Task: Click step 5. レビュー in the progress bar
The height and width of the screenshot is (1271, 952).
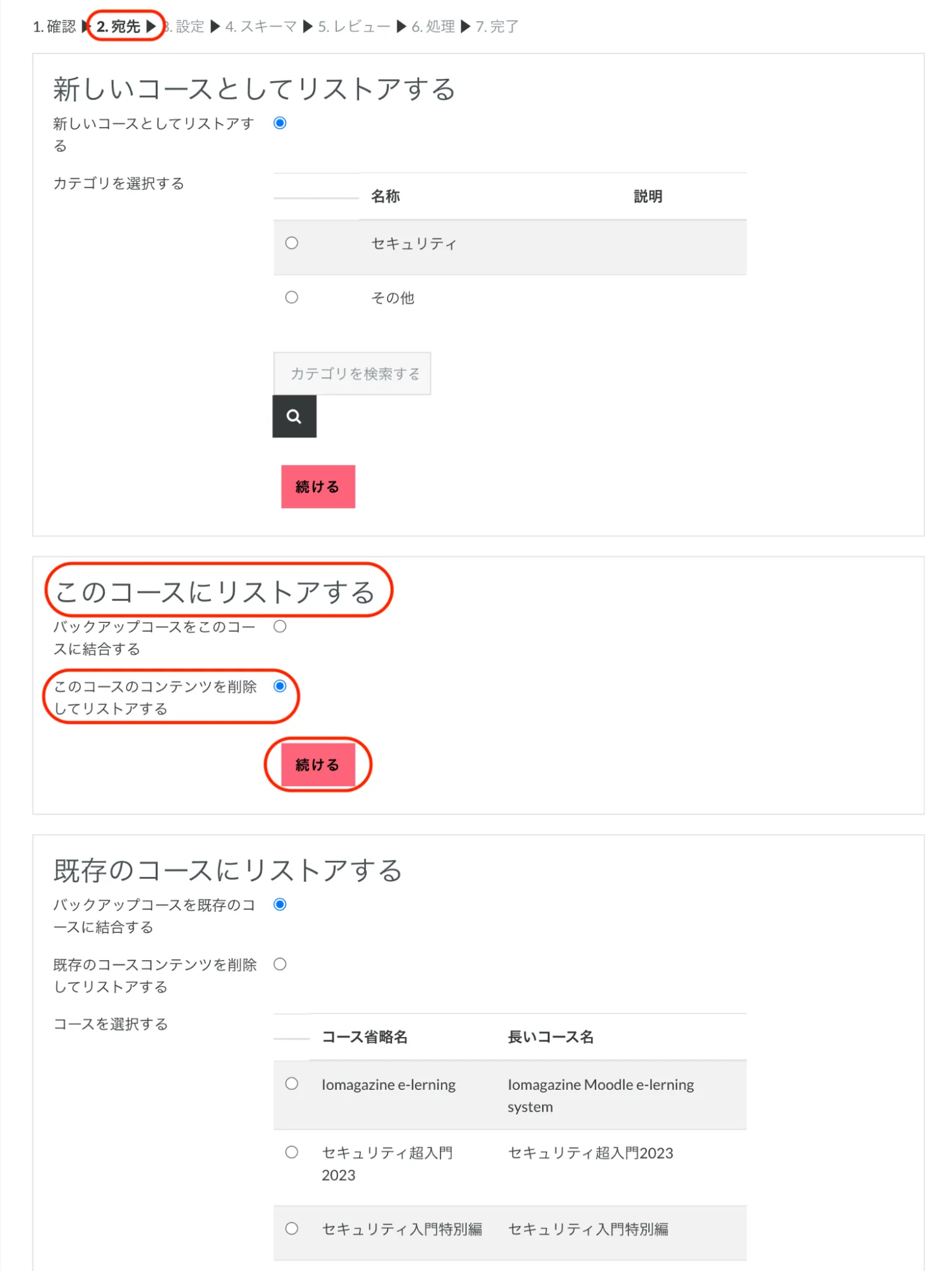Action: (354, 27)
